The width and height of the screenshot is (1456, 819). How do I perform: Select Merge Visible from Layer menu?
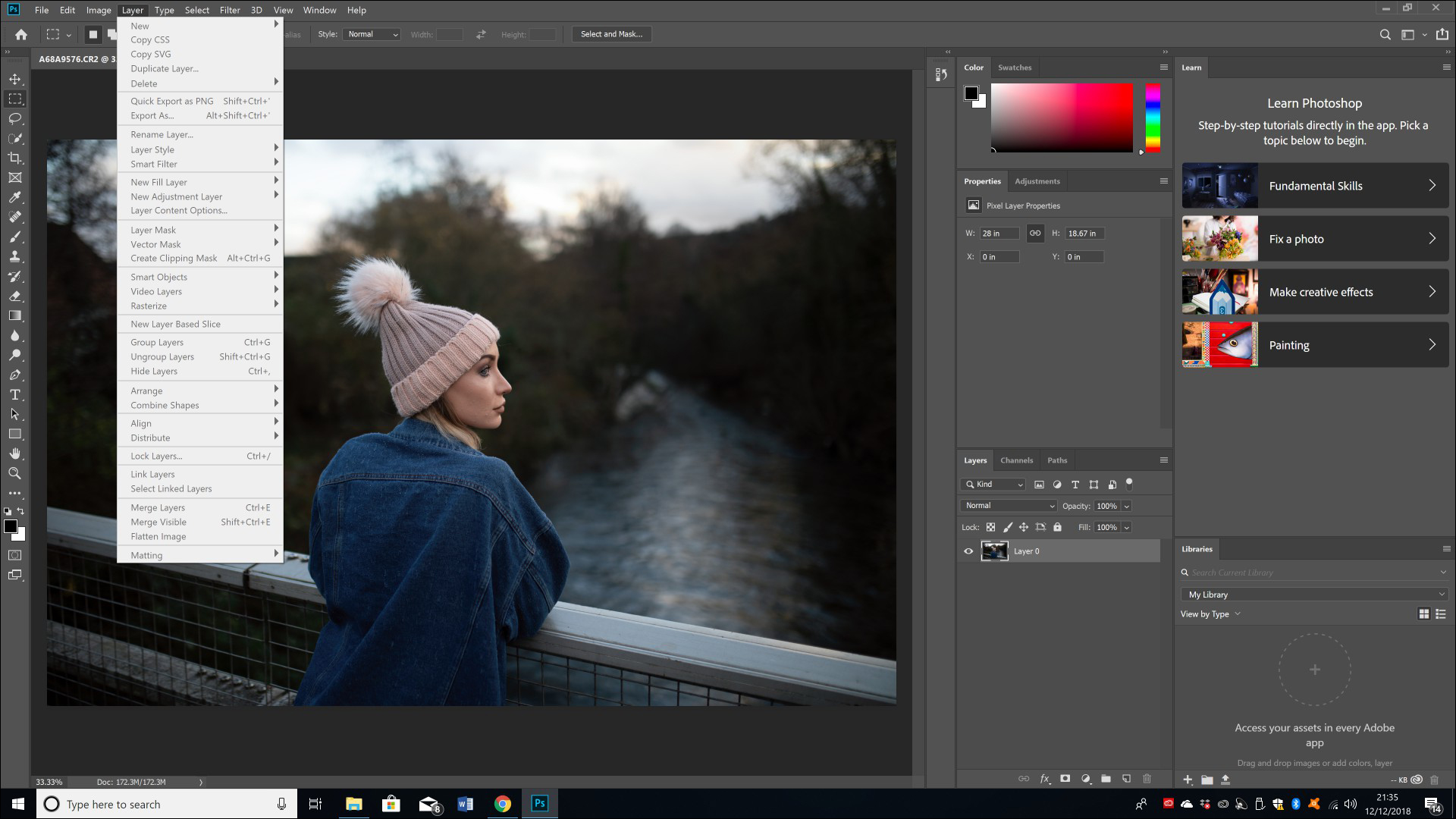point(159,521)
